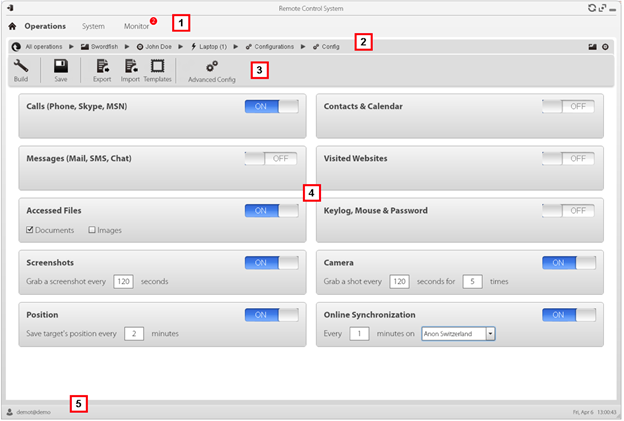Click the settings gear in breadcrumb bar
This screenshot has height=421, width=624.
click(605, 47)
